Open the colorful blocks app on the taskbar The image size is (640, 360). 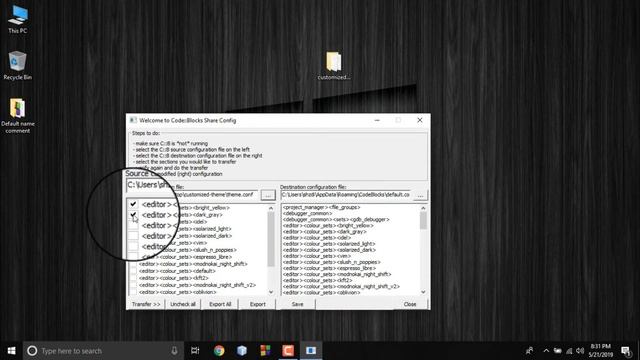(265, 351)
